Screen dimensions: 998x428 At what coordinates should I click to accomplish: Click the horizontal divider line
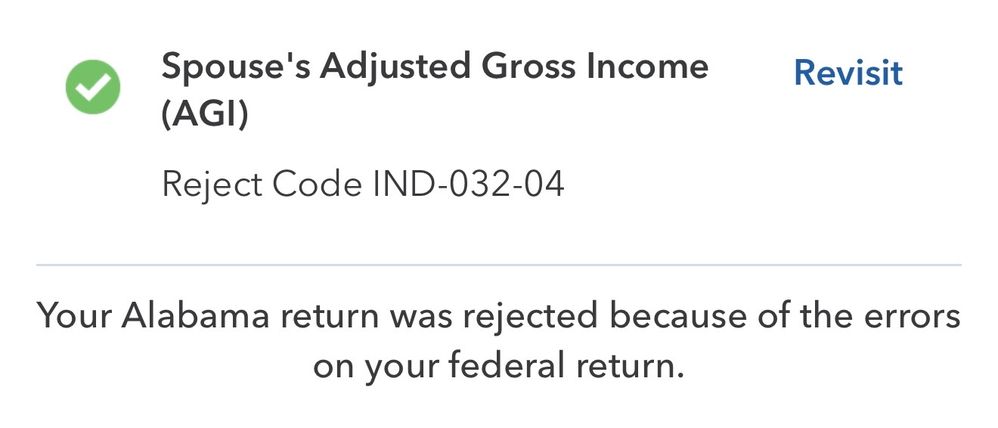coord(498,265)
